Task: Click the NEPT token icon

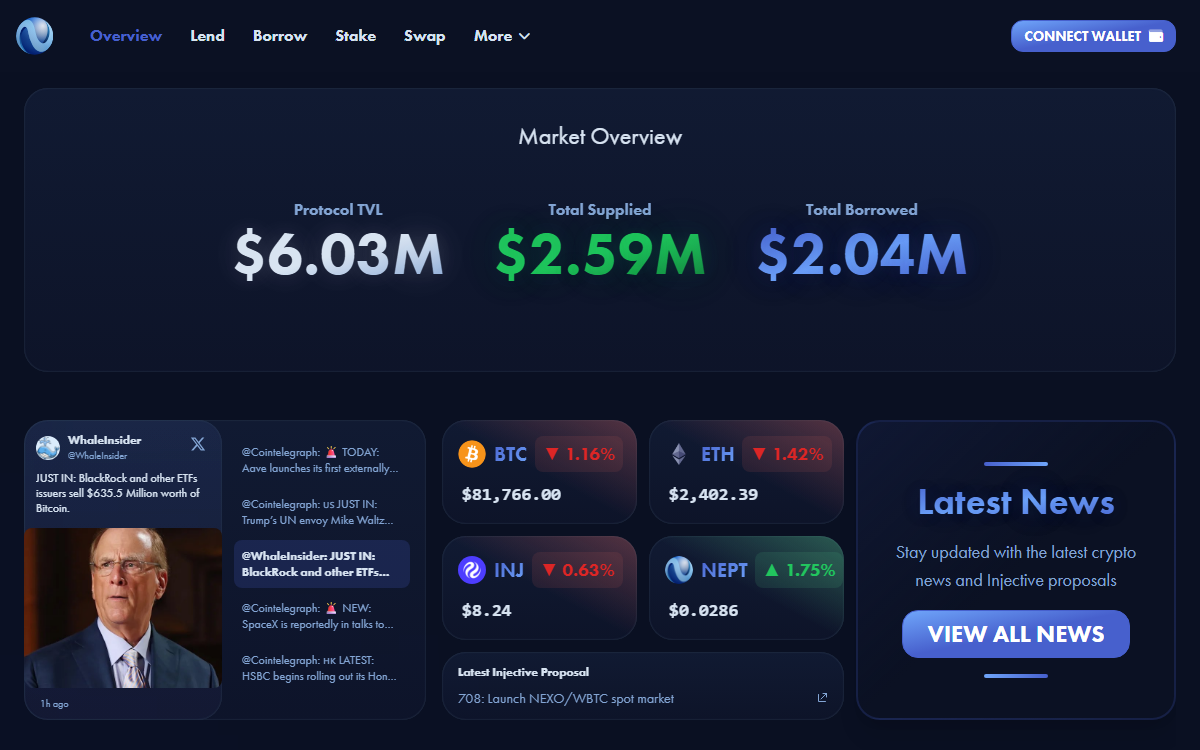Action: point(679,570)
